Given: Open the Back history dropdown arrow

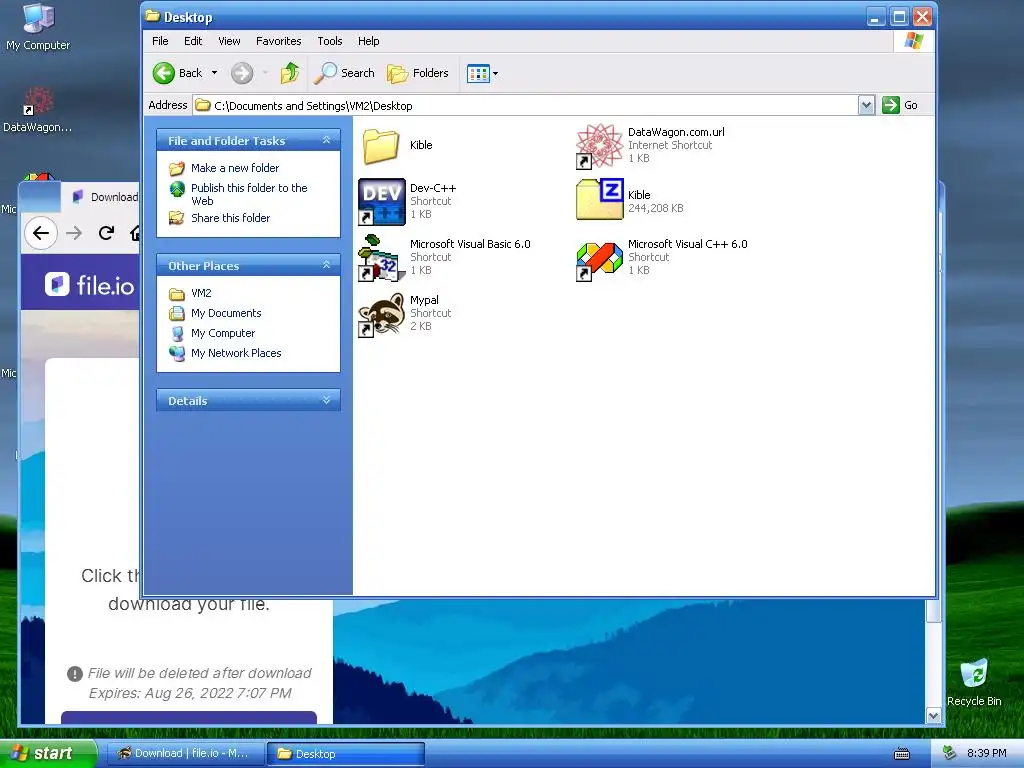Looking at the screenshot, I should [x=214, y=73].
